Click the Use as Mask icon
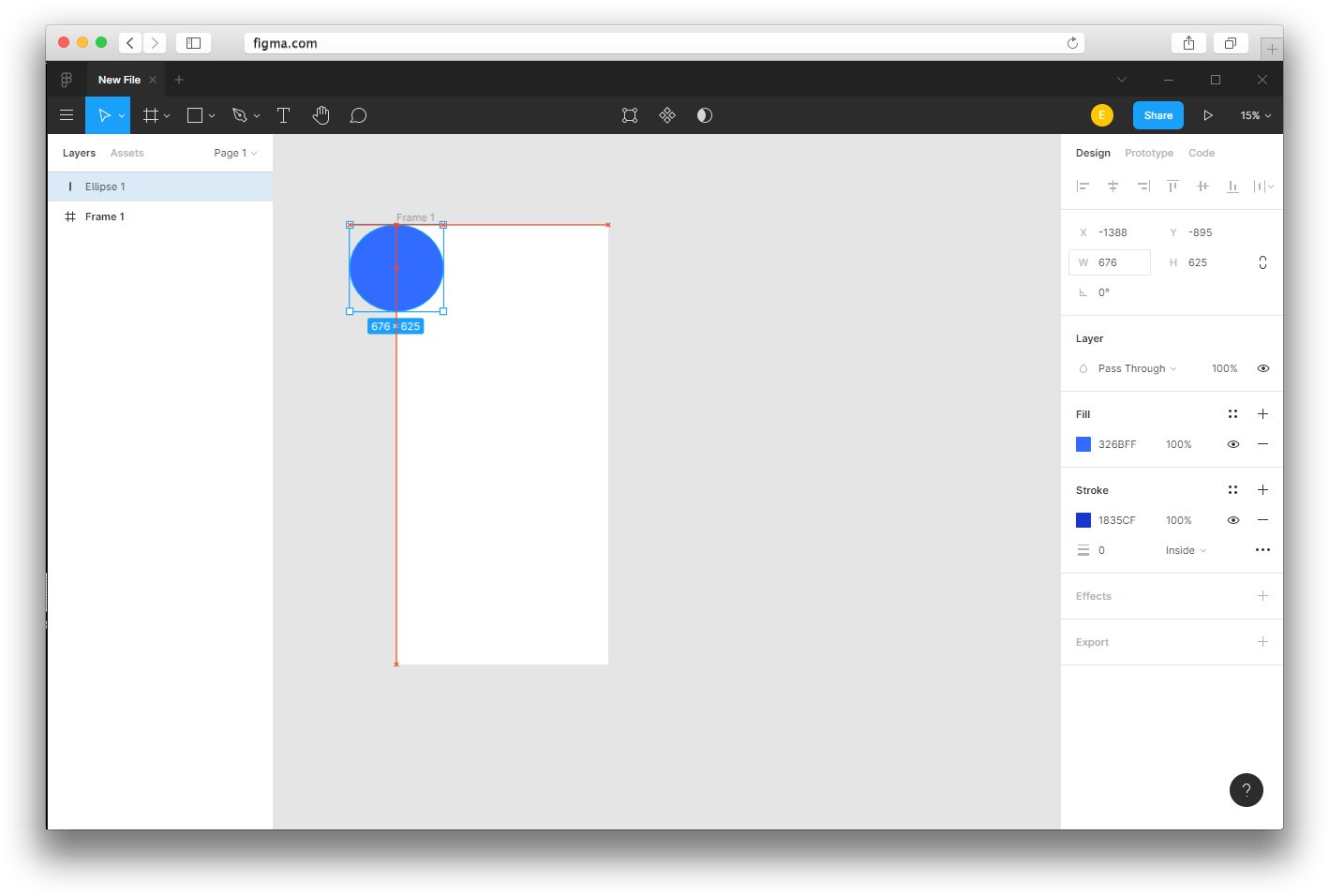 pos(705,115)
